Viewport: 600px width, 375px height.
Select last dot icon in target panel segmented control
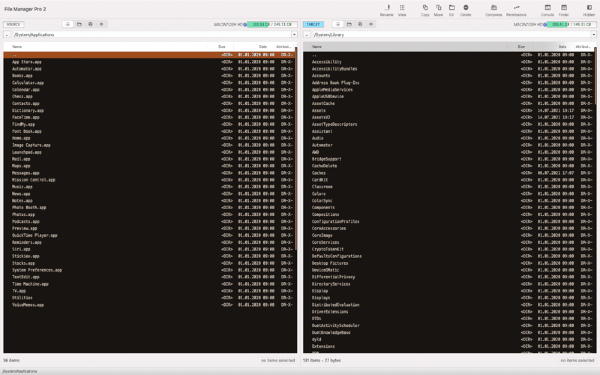pyautogui.click(x=371, y=24)
